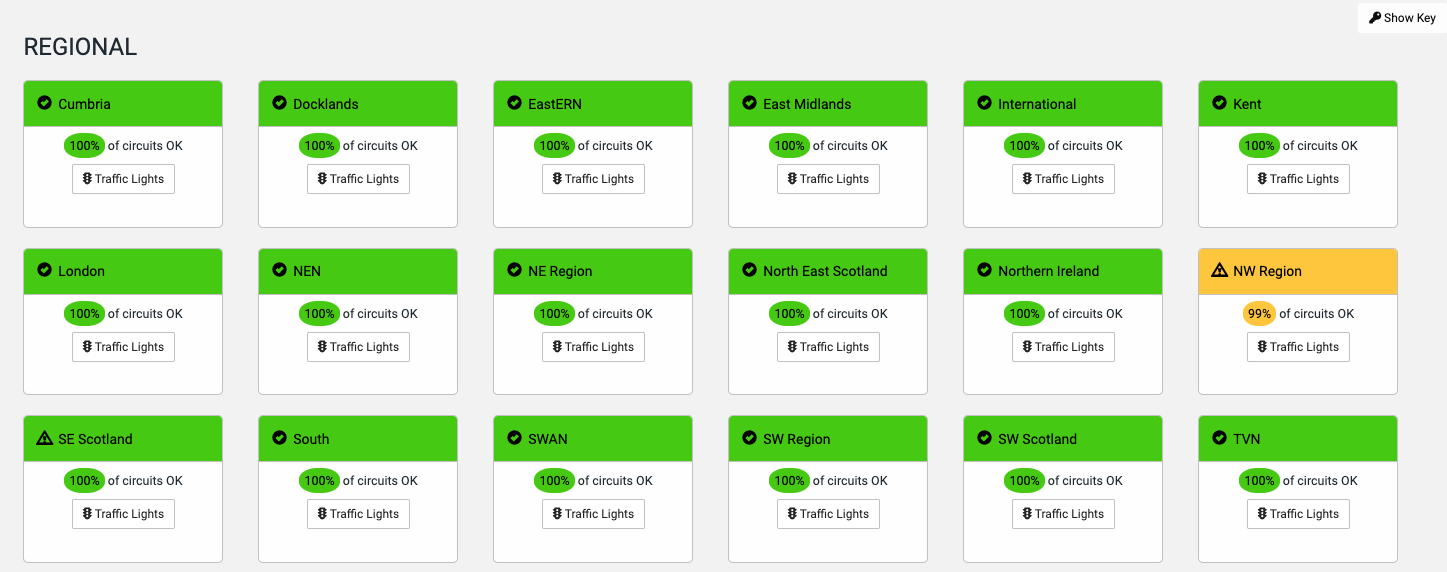Click the Show Key button
This screenshot has height=572, width=1447.
click(x=1402, y=18)
